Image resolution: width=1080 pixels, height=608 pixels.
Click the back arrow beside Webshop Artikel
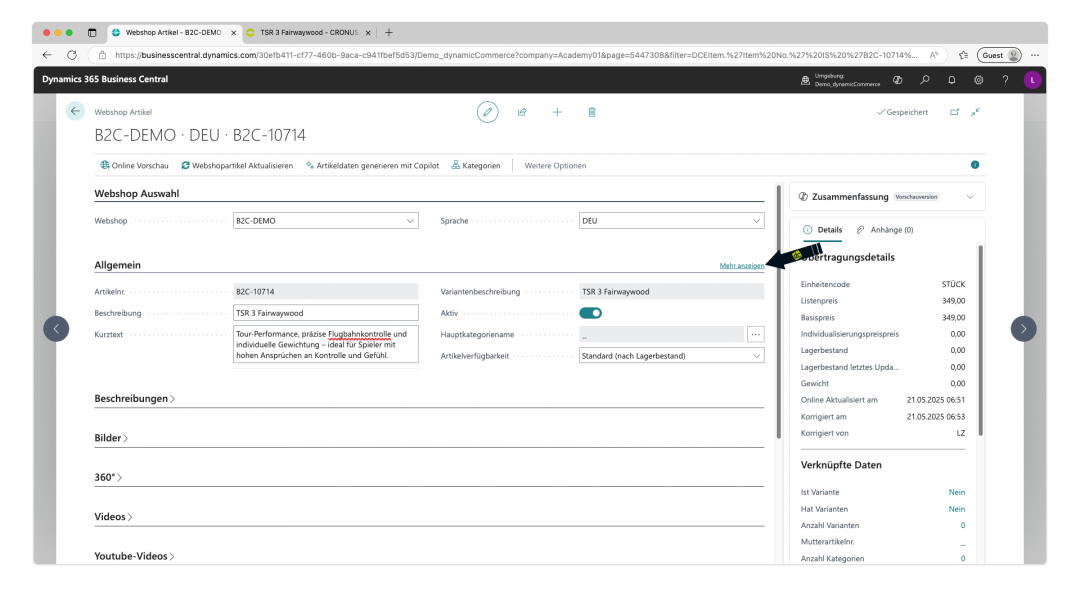click(75, 112)
